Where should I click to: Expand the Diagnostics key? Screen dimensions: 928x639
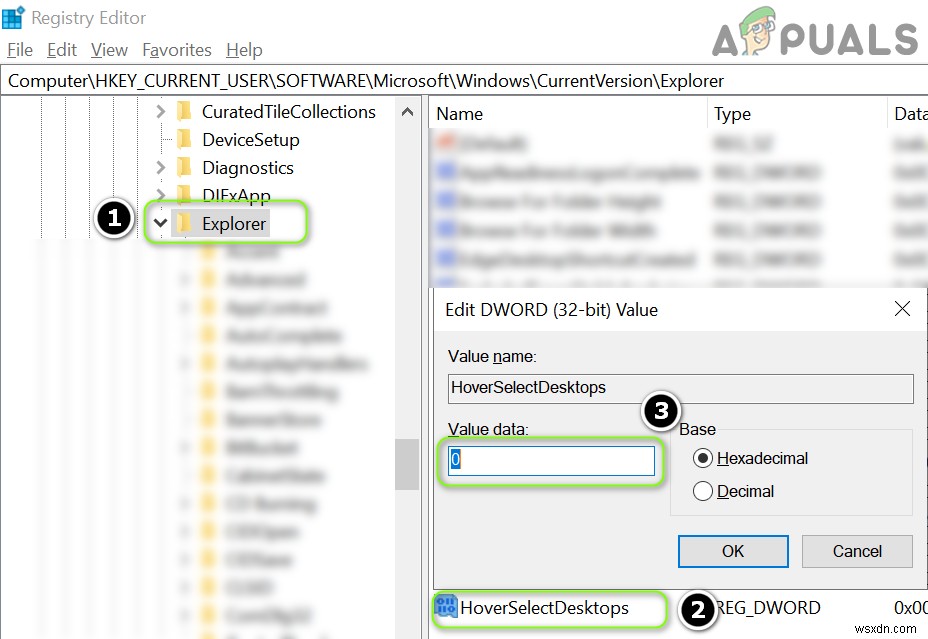159,168
